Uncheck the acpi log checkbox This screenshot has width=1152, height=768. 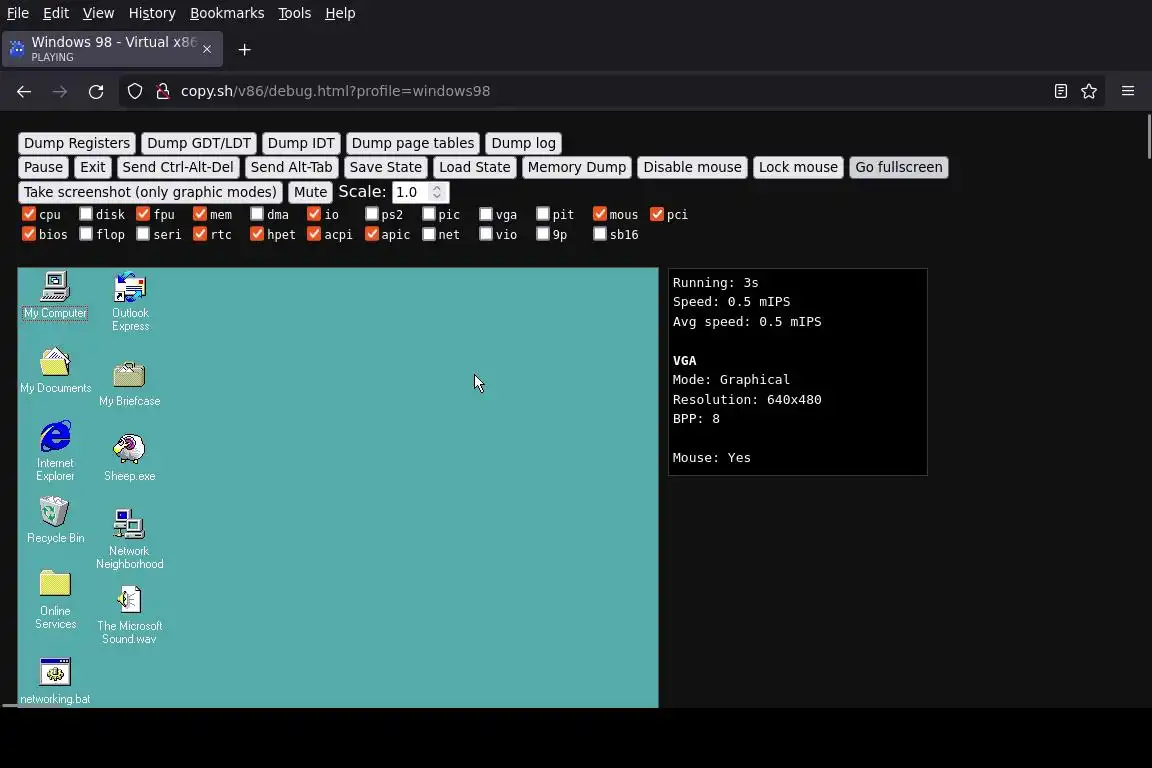pos(314,234)
